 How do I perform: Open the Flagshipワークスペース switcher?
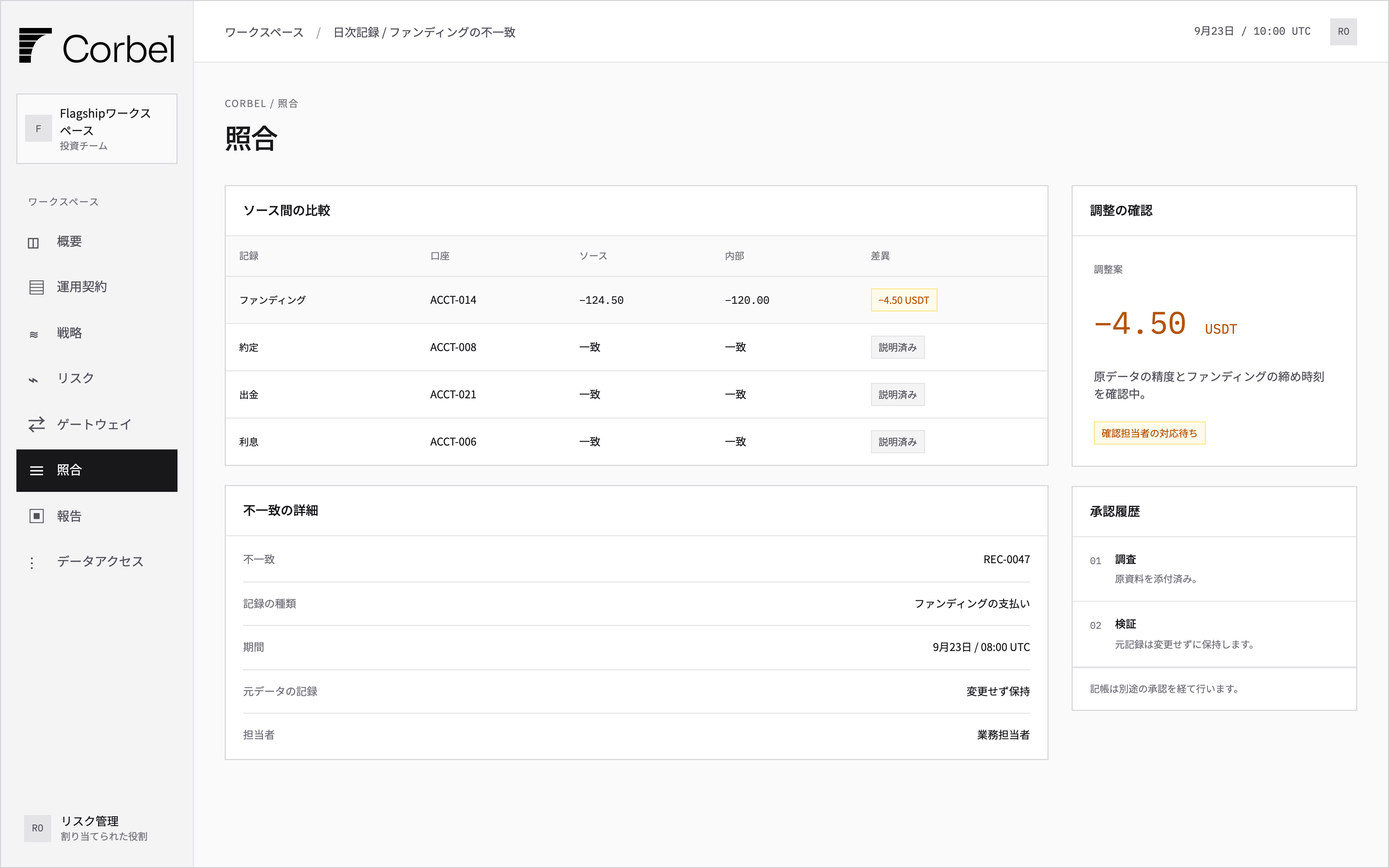click(x=96, y=129)
